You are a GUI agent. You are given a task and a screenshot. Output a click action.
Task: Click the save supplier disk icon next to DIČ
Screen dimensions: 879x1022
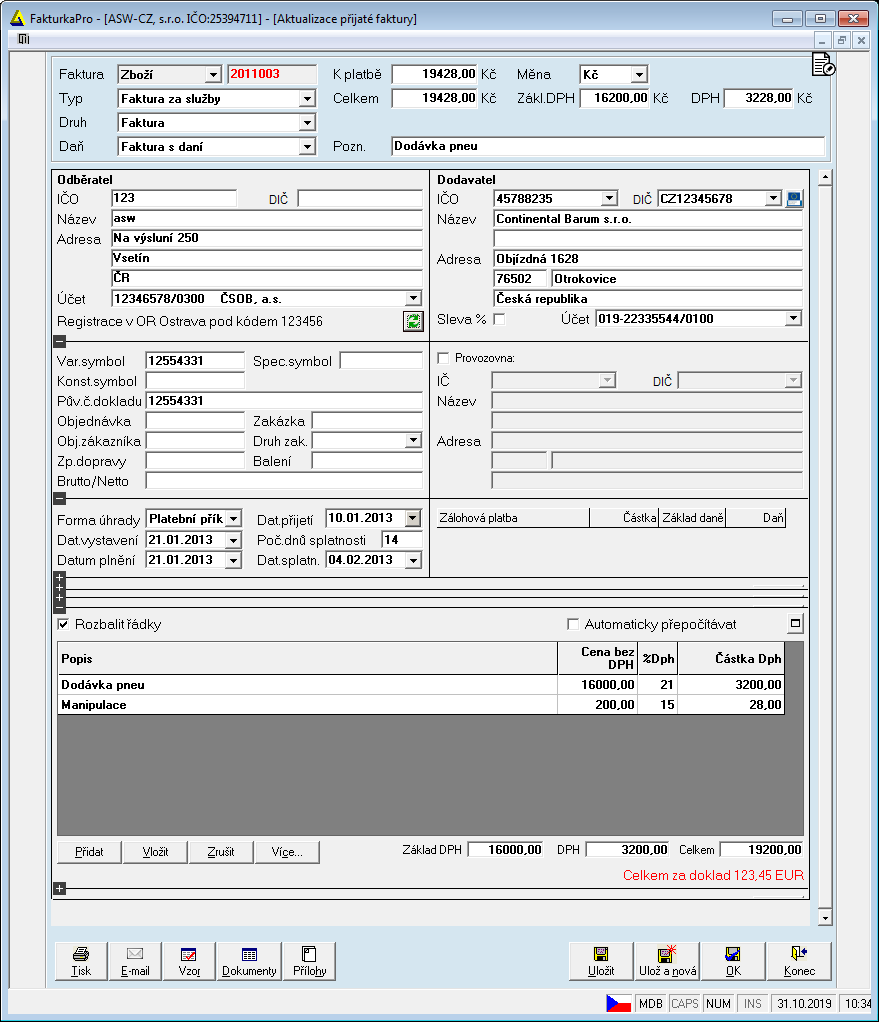point(794,198)
